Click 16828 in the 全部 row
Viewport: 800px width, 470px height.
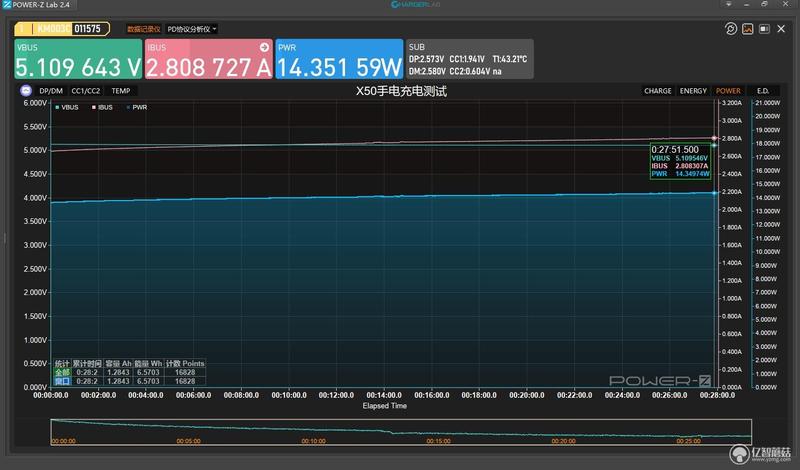click(185, 373)
